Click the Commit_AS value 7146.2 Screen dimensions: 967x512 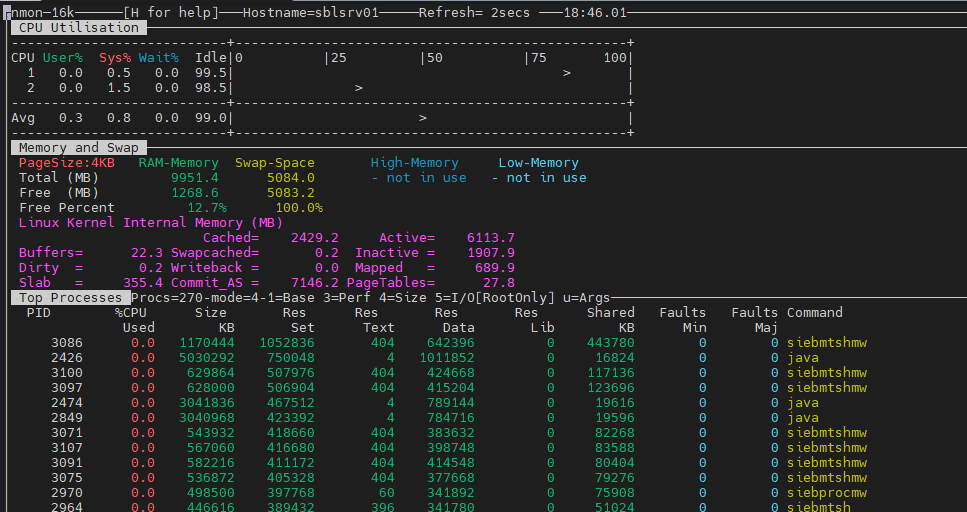pyautogui.click(x=315, y=283)
